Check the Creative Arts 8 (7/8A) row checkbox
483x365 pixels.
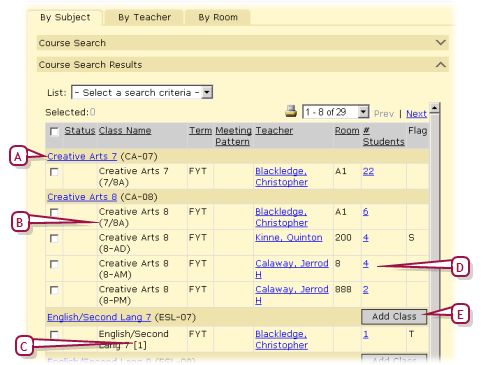pyautogui.click(x=54, y=212)
